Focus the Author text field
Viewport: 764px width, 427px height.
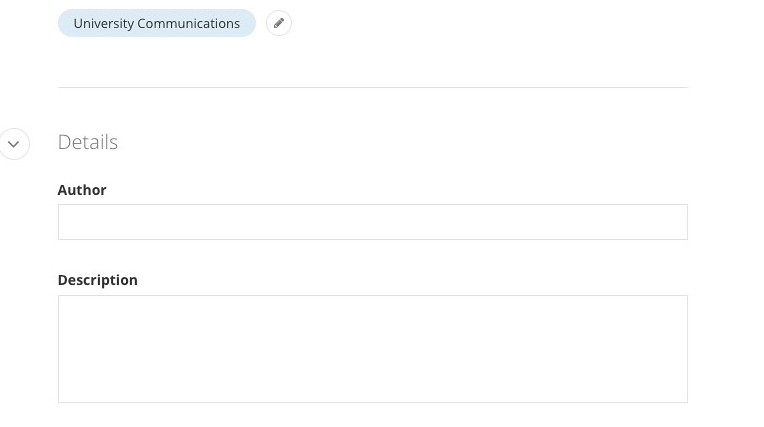pos(372,222)
